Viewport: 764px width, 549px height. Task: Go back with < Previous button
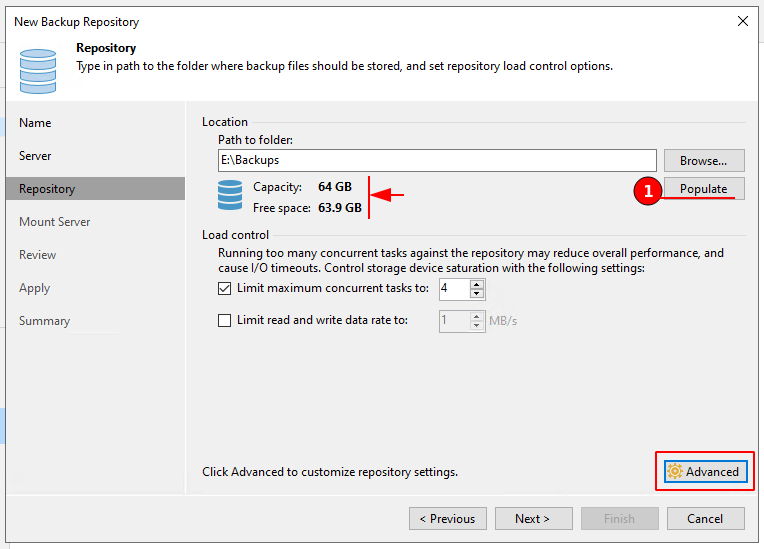point(447,519)
